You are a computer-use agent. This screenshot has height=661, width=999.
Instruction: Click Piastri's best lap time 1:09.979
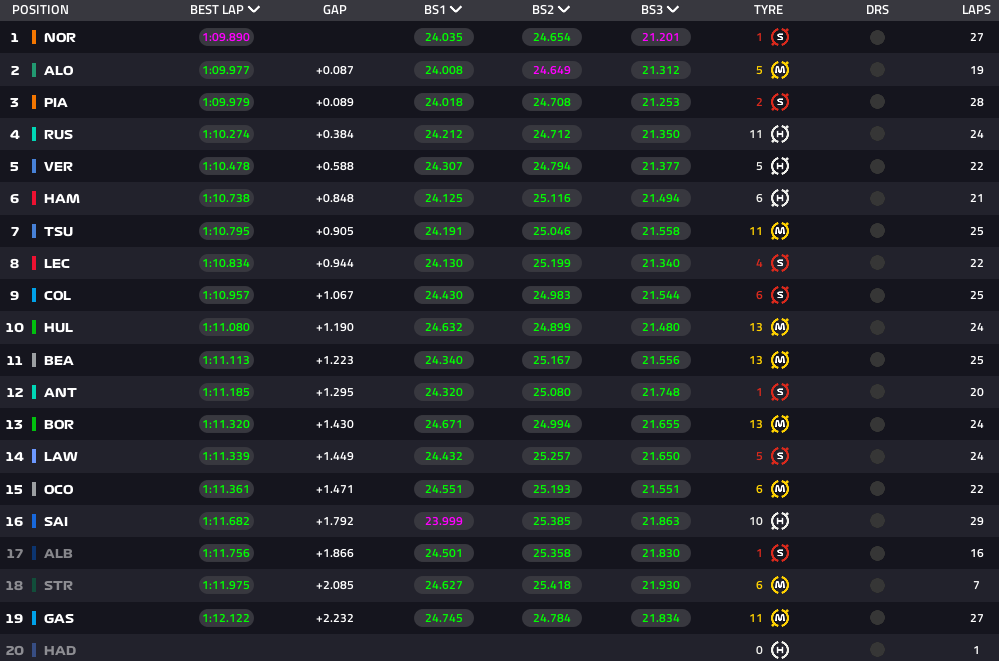tap(225, 102)
